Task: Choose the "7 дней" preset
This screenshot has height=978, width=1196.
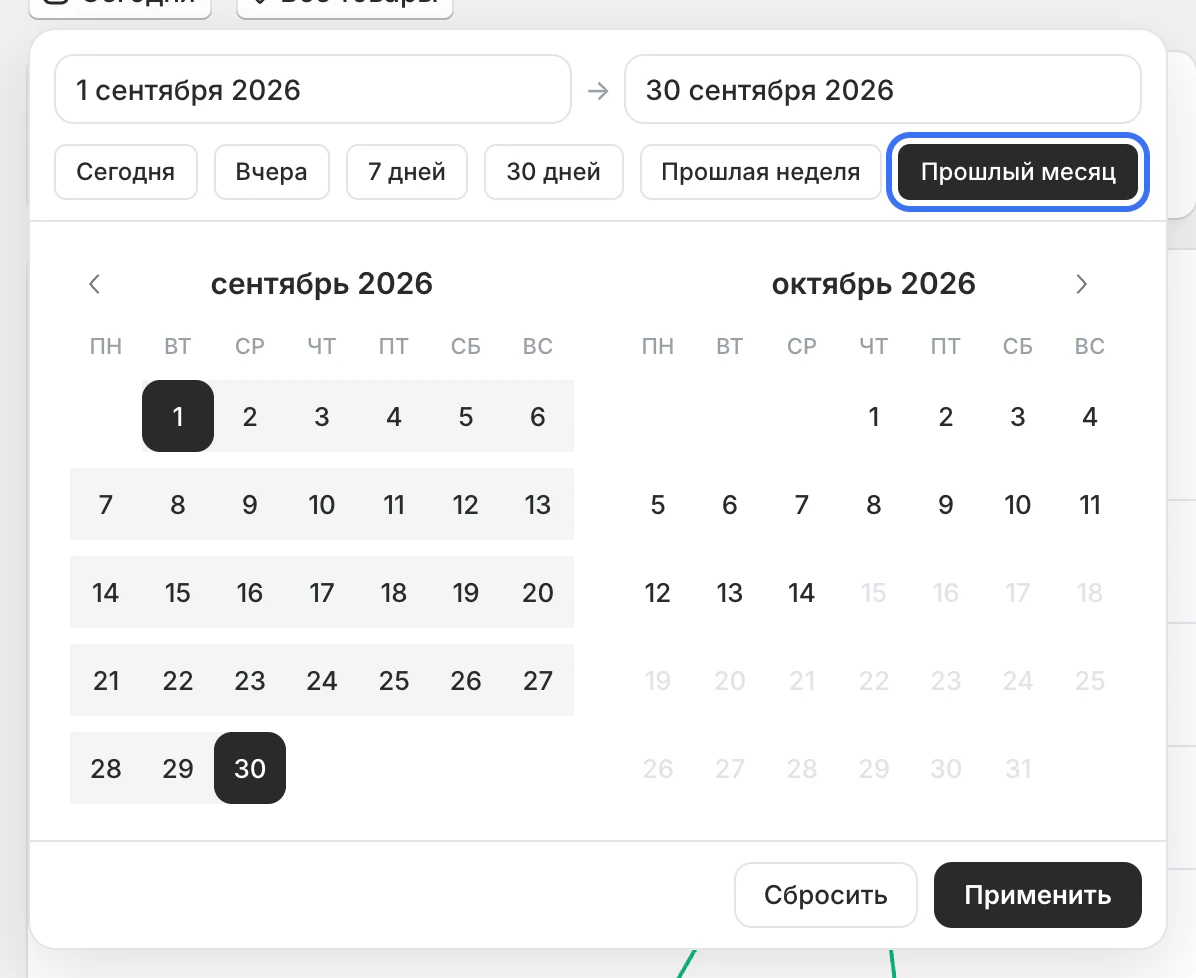Action: (x=407, y=172)
